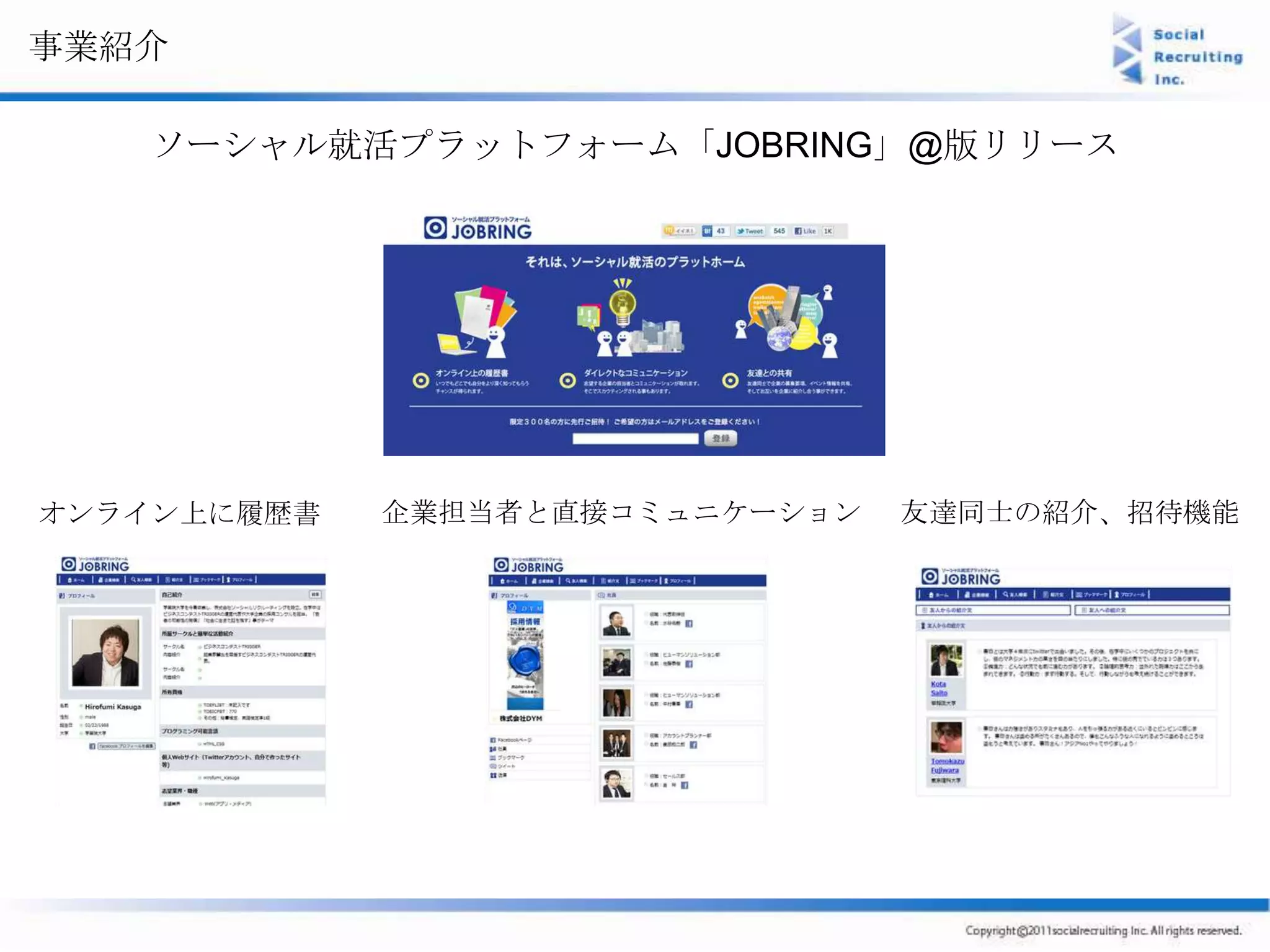
Task: Click Home tab in profile page nav bar
Action: click(x=76, y=580)
